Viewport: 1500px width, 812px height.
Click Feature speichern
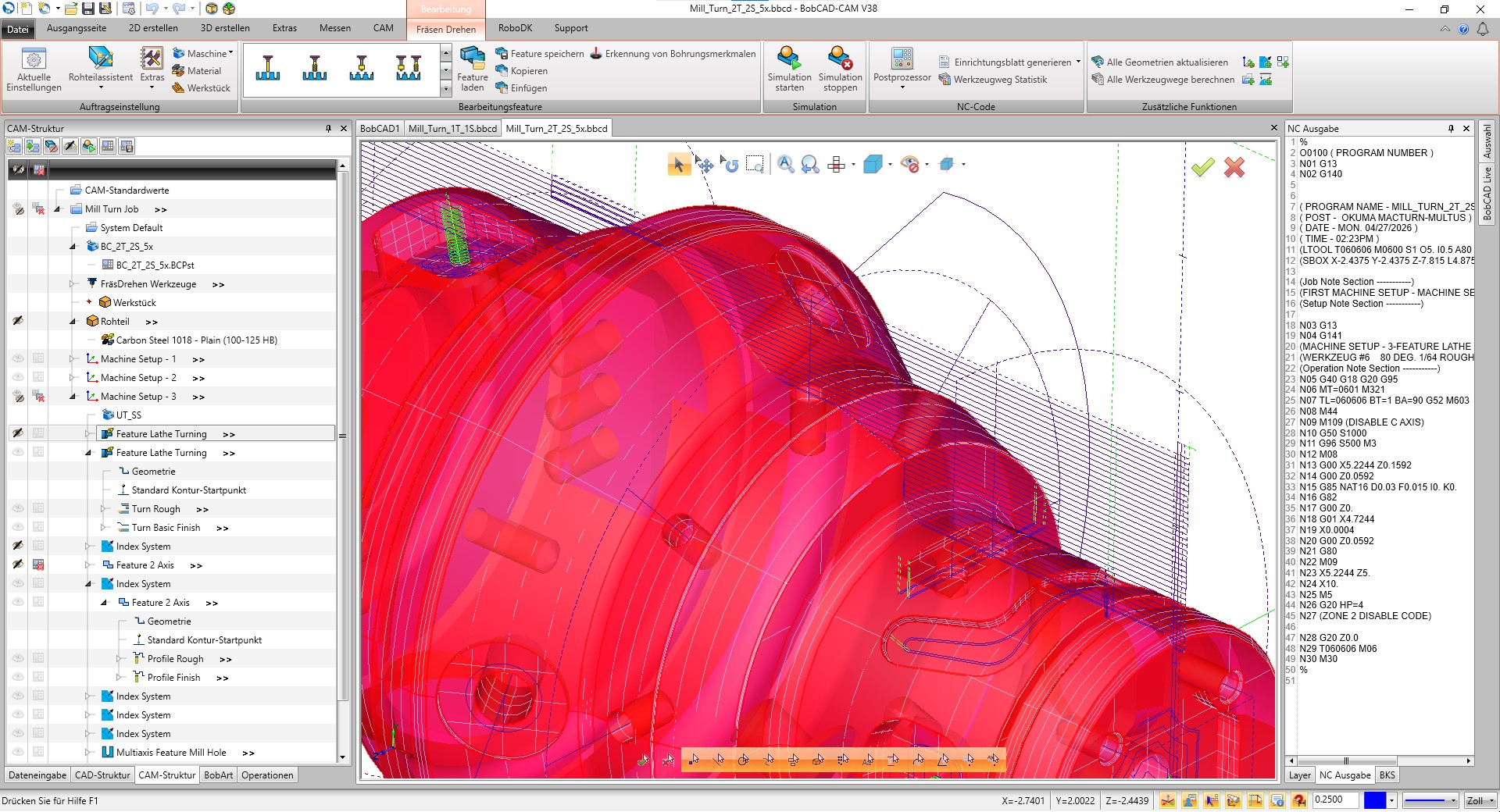point(540,54)
